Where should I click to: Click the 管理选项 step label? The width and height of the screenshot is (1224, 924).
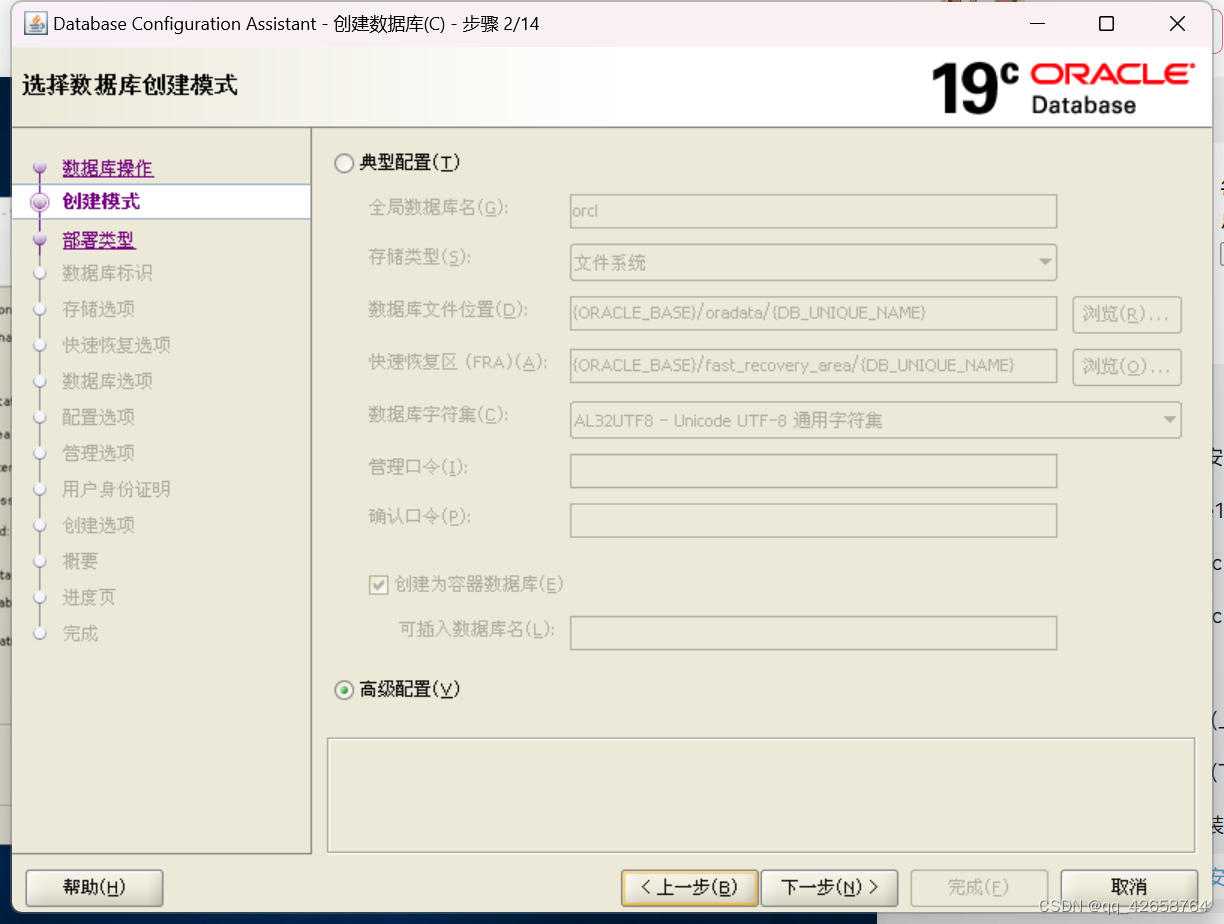[x=98, y=453]
